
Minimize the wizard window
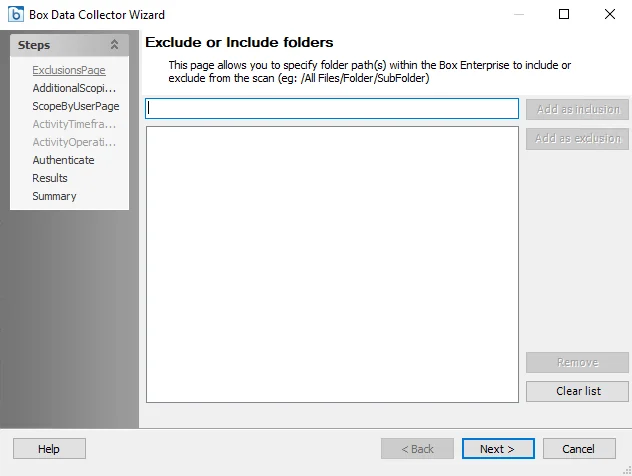click(x=519, y=15)
